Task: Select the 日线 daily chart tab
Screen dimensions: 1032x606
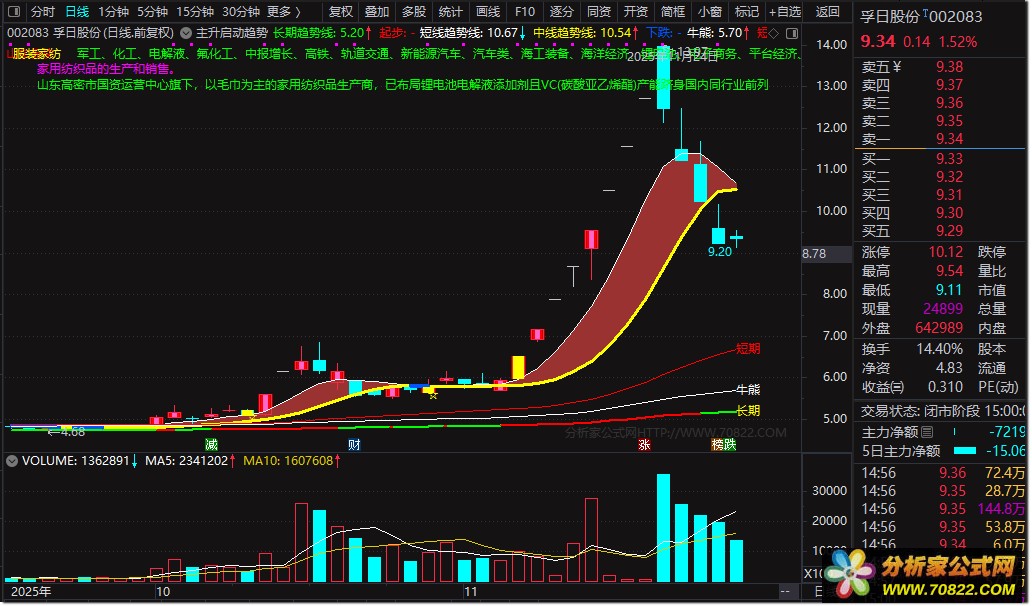Action: (x=77, y=12)
